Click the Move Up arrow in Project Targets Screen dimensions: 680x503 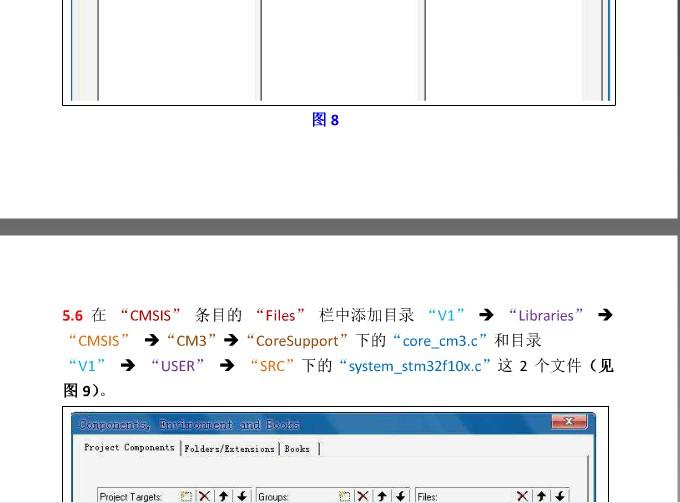pyautogui.click(x=223, y=496)
